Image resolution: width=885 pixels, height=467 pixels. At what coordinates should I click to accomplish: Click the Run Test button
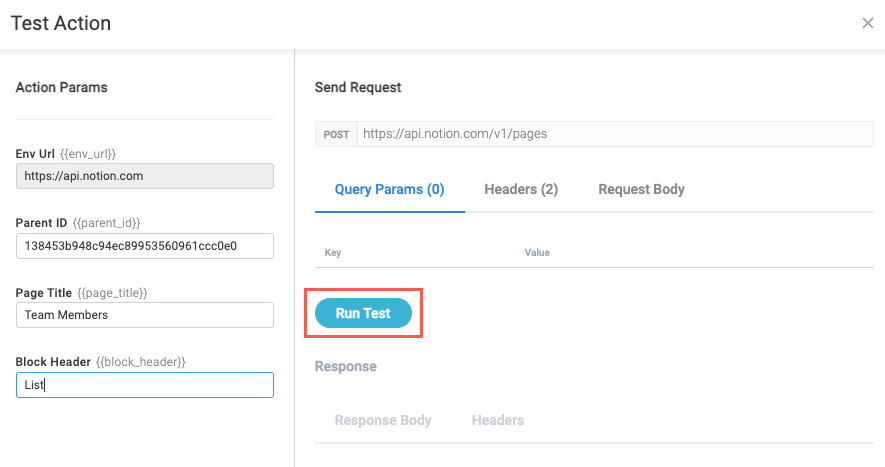(363, 313)
